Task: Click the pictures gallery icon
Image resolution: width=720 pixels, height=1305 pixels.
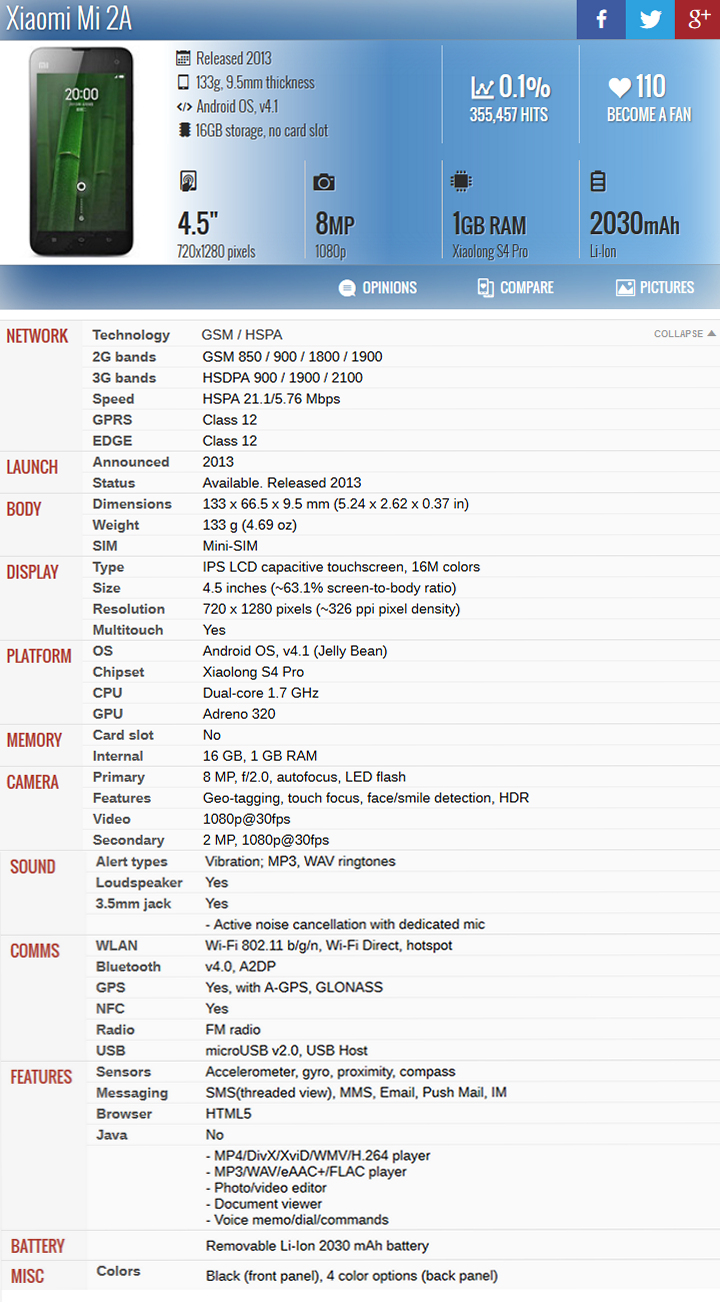Action: tap(625, 288)
